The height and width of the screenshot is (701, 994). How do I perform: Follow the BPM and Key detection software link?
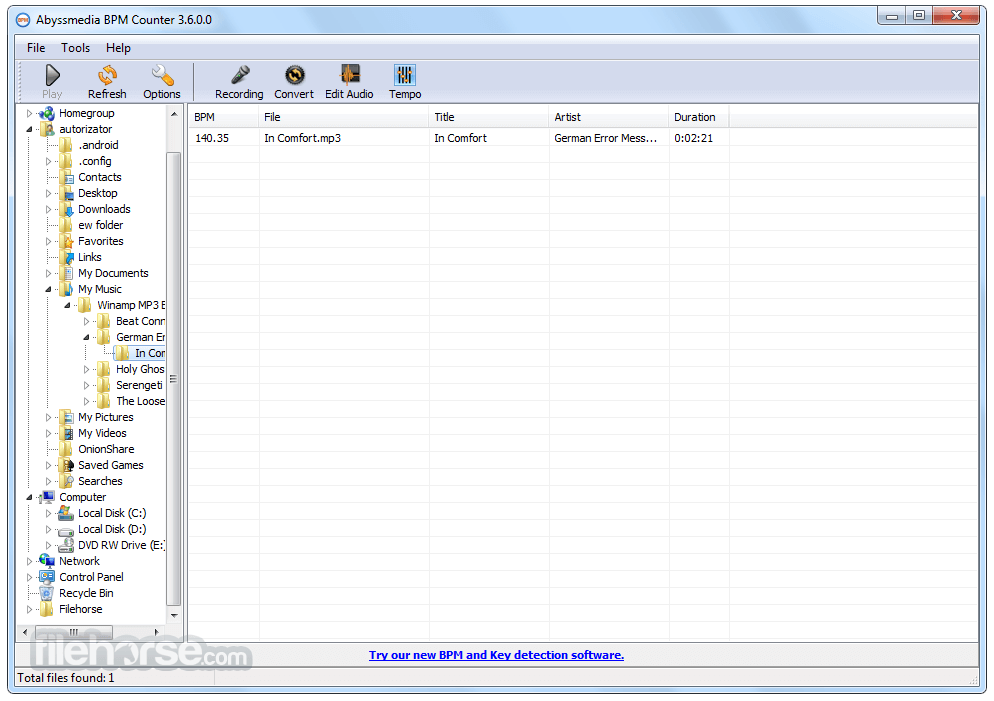496,655
